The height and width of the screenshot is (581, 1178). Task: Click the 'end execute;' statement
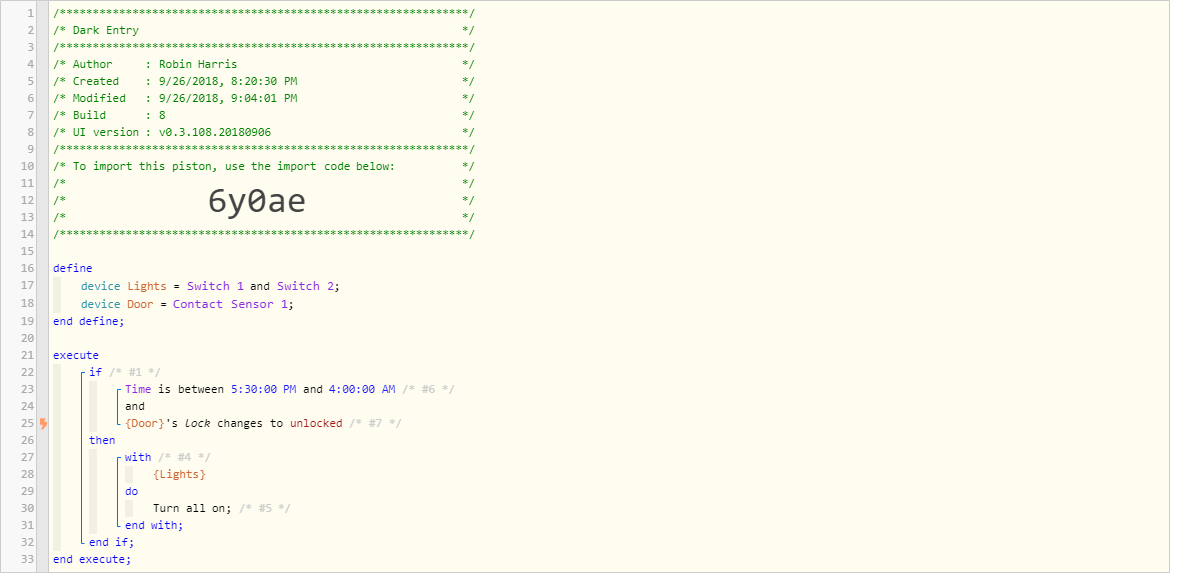(92, 559)
